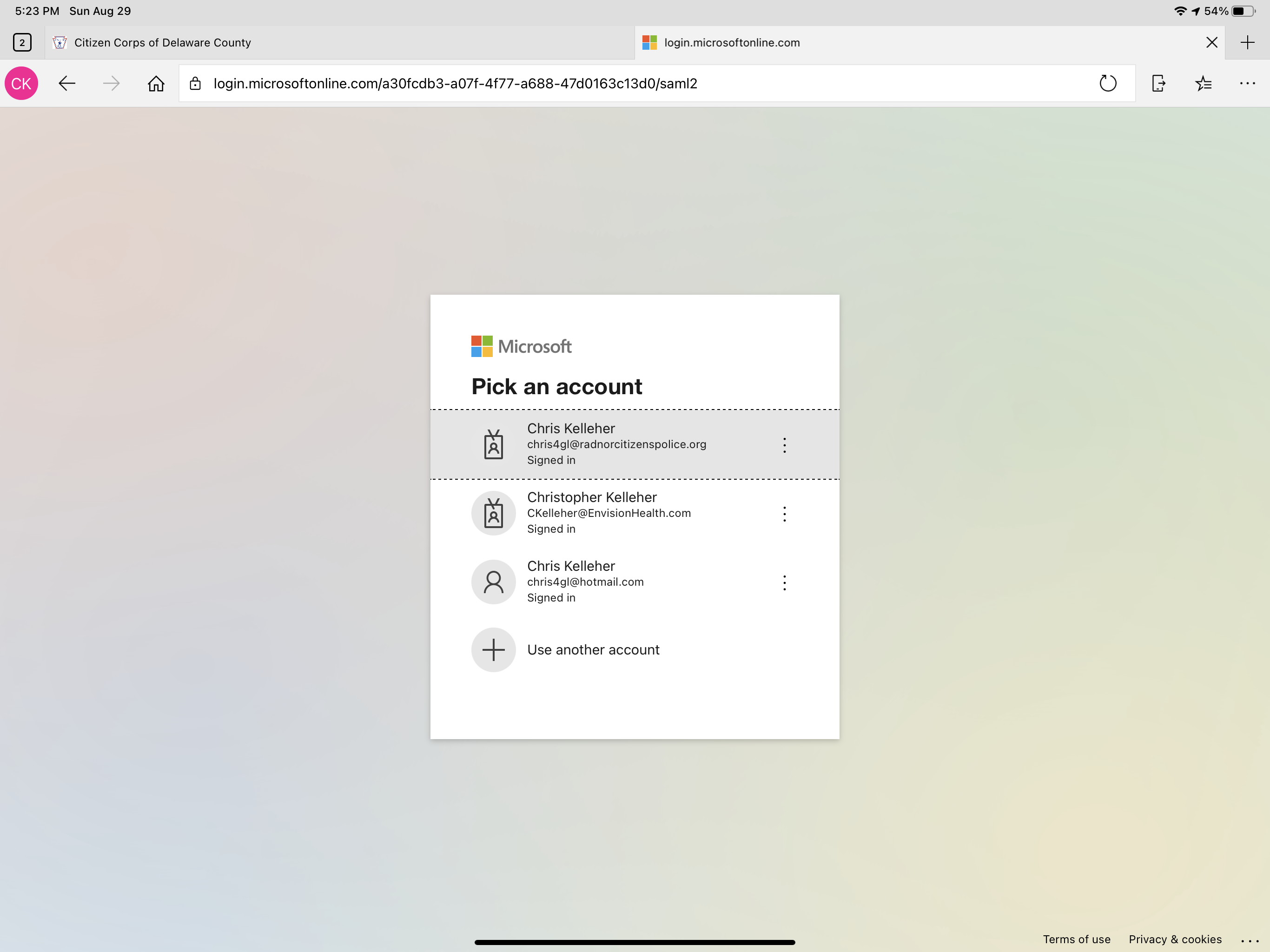Open options for the radnorcitizenspolice.org account
1270x952 pixels.
click(x=784, y=445)
